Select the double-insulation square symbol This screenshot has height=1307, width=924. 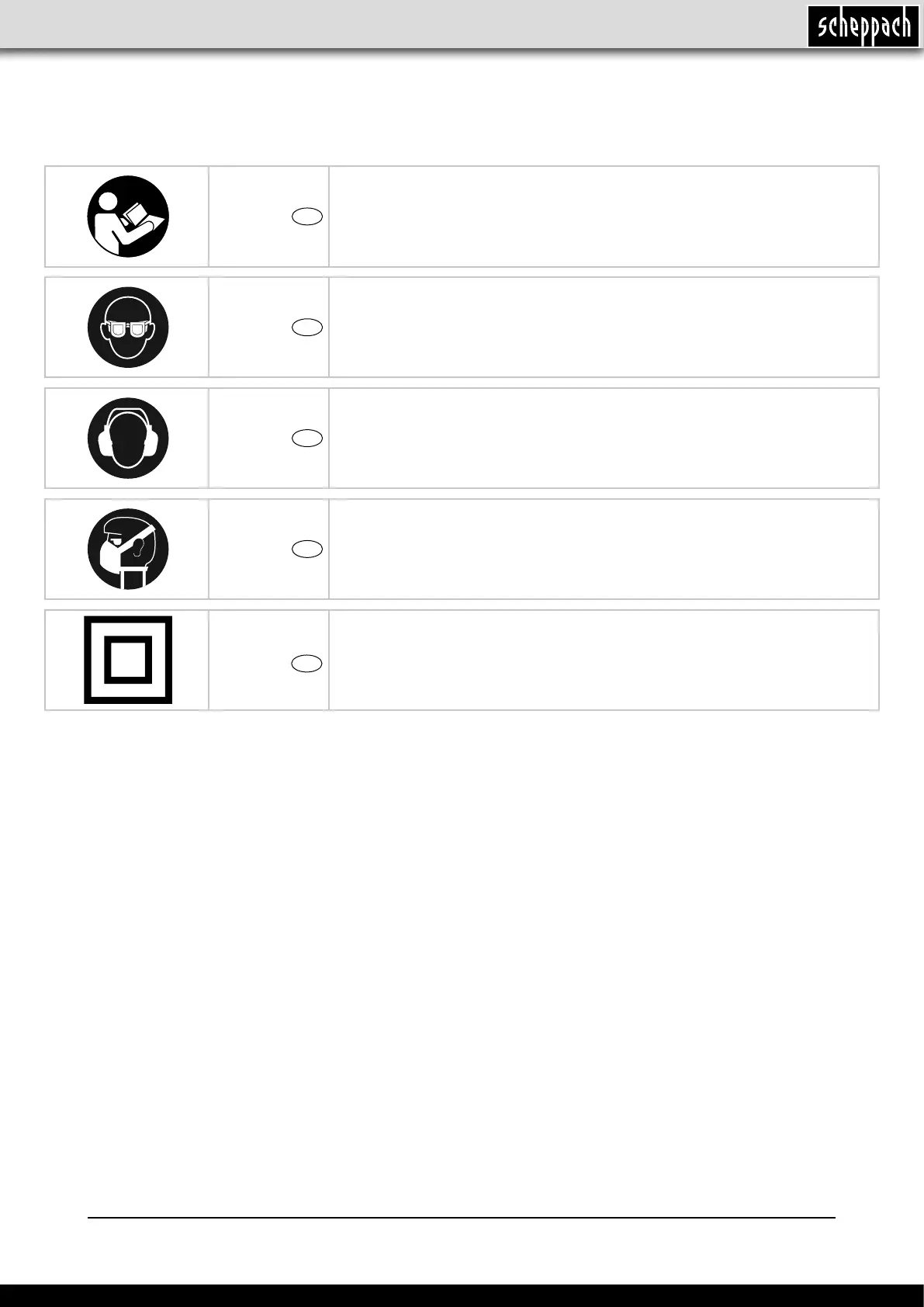[128, 660]
